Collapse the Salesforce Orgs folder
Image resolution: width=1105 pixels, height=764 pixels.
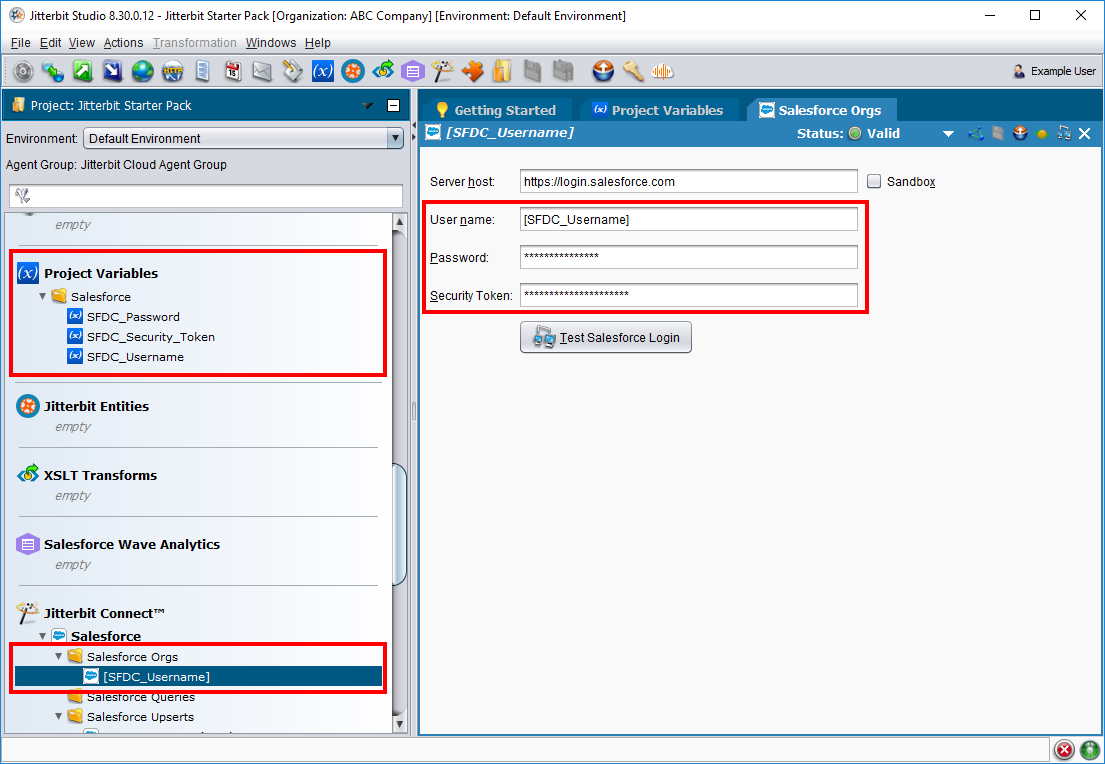click(59, 657)
